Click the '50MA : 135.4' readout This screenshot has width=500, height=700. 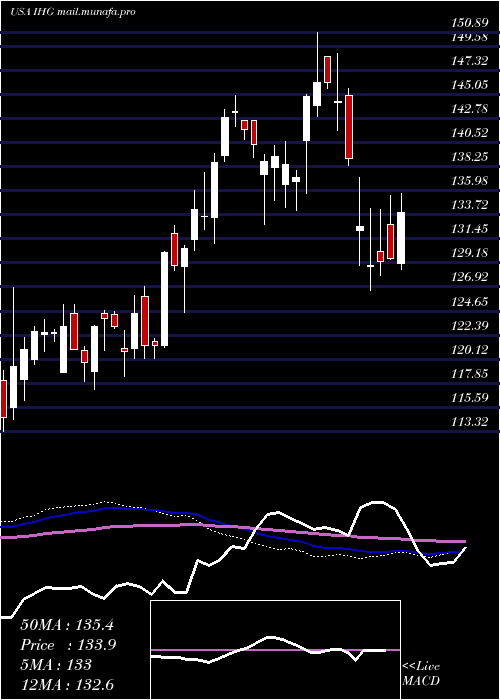pyautogui.click(x=67, y=625)
